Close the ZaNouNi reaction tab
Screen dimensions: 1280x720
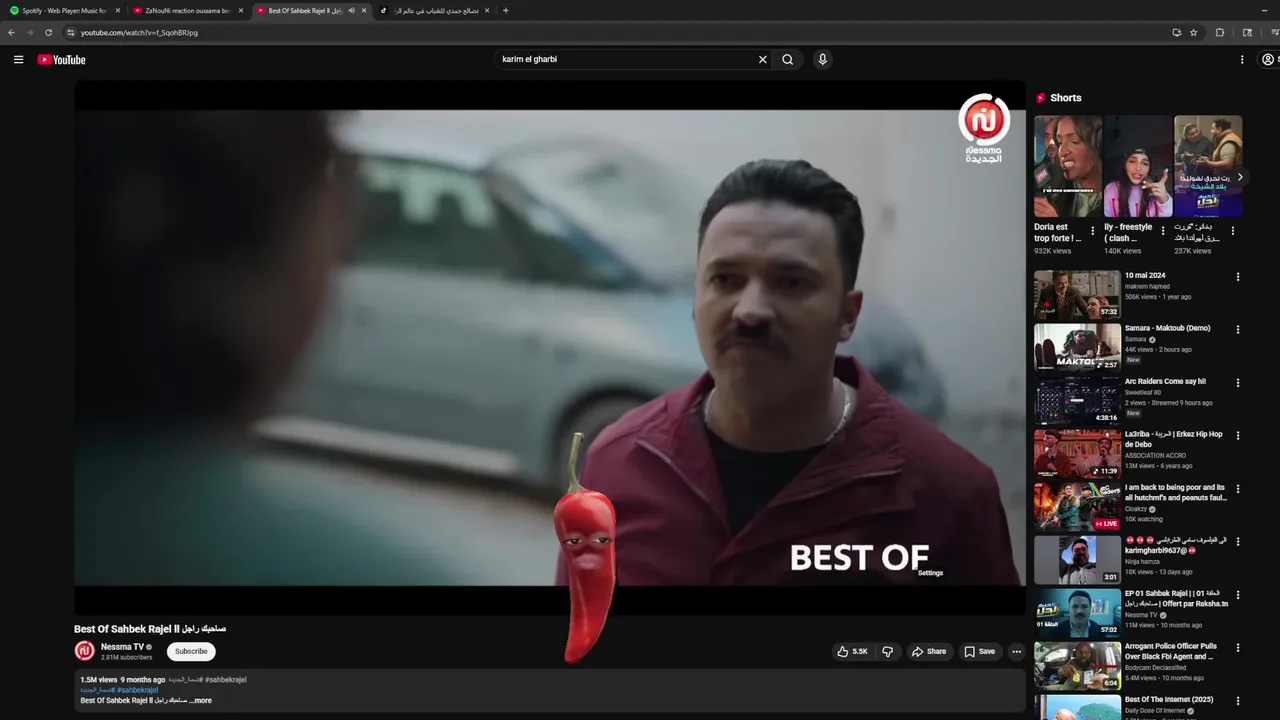[x=241, y=11]
